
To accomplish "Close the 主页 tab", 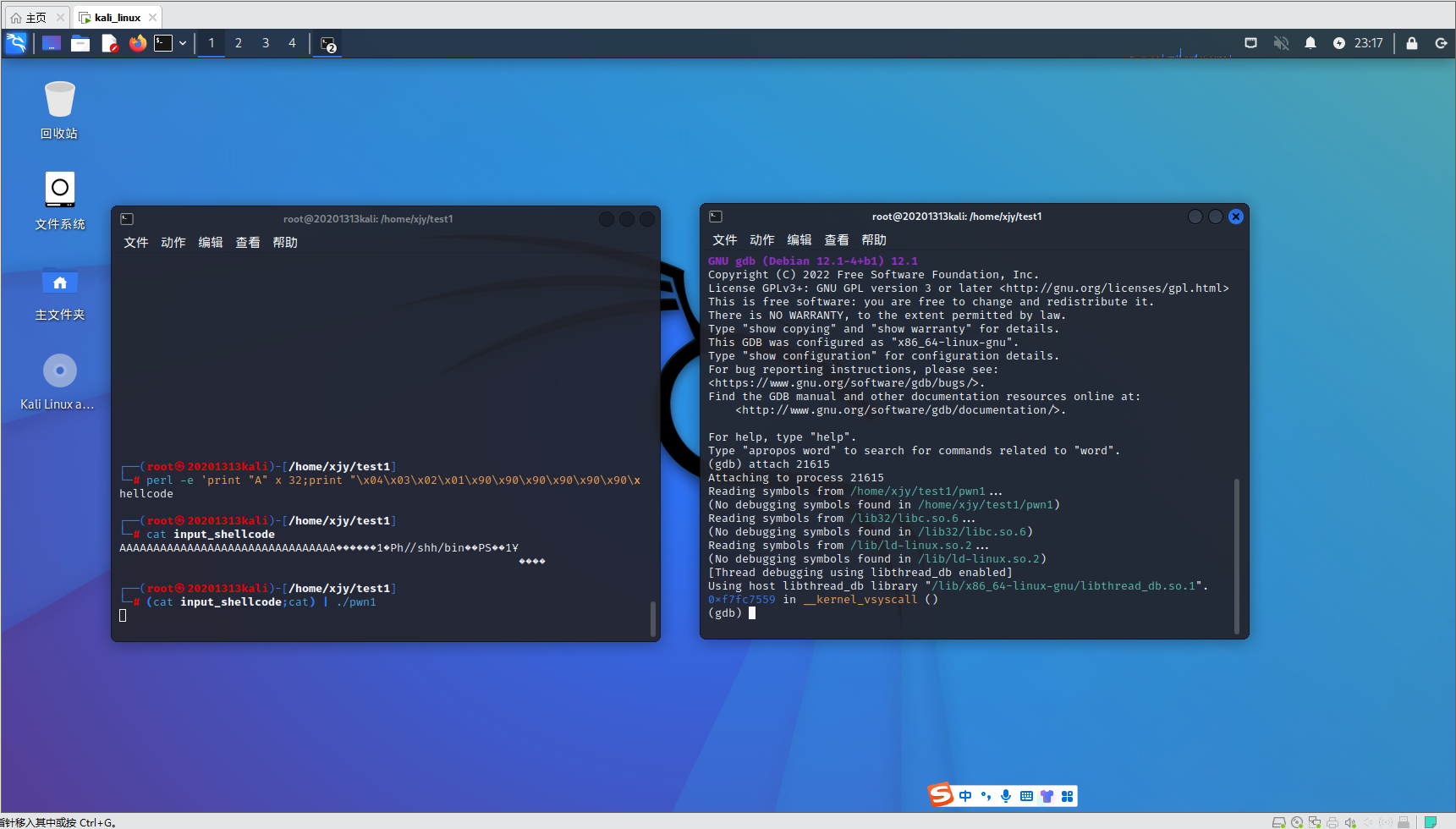I will [x=60, y=17].
